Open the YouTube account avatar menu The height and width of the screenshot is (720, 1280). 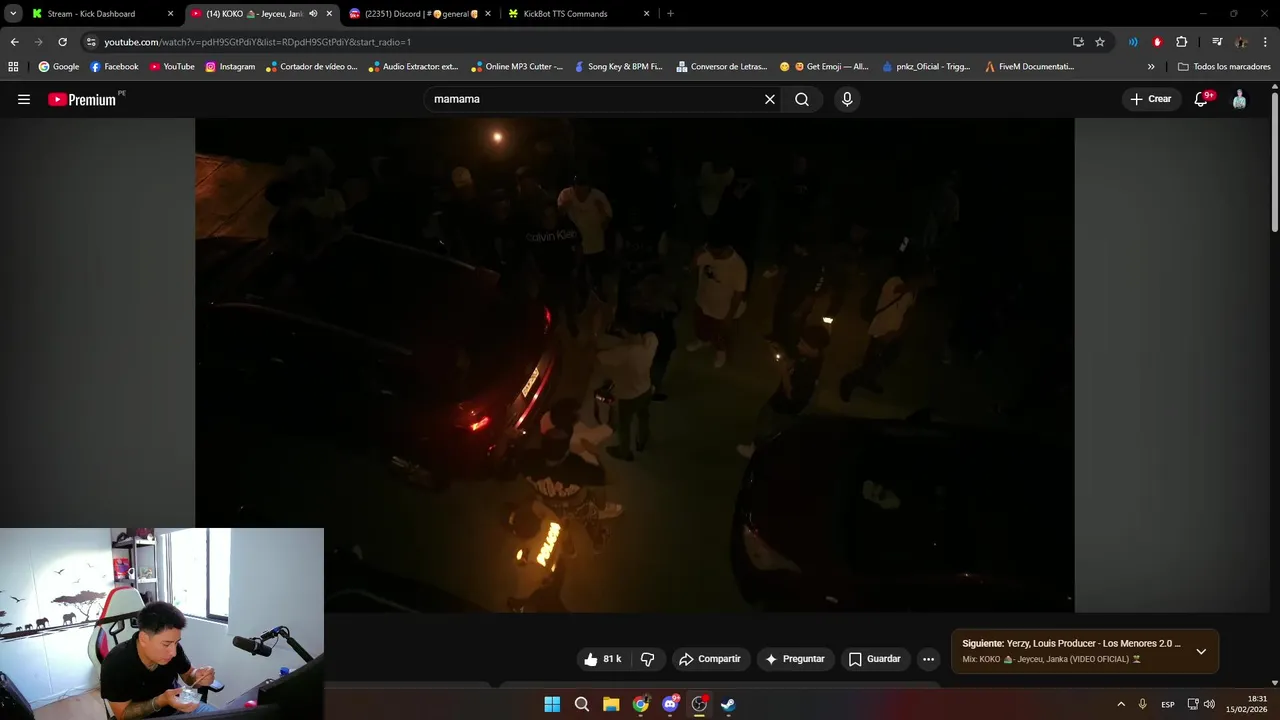click(1240, 99)
